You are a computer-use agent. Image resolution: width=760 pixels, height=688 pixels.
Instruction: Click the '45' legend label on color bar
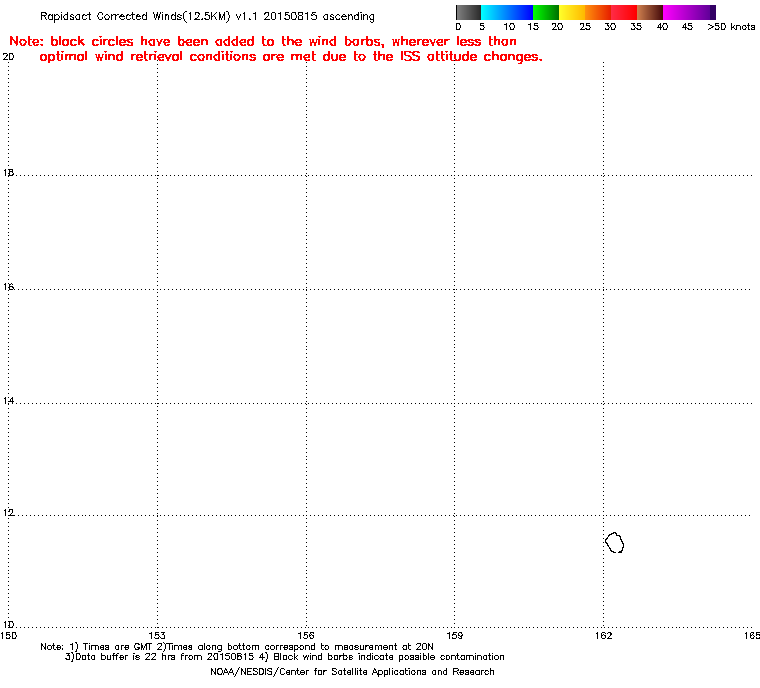[687, 27]
